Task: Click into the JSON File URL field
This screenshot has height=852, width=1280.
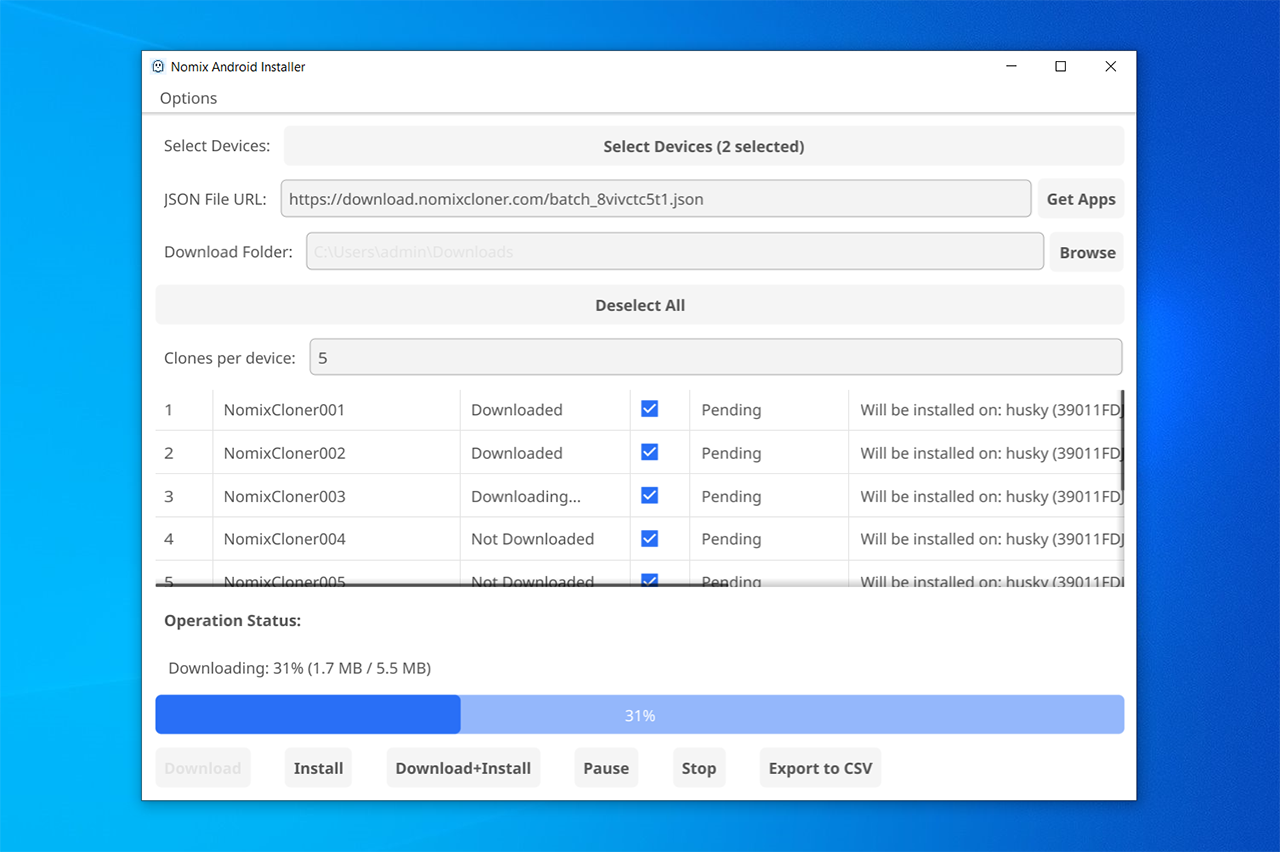Action: 655,199
